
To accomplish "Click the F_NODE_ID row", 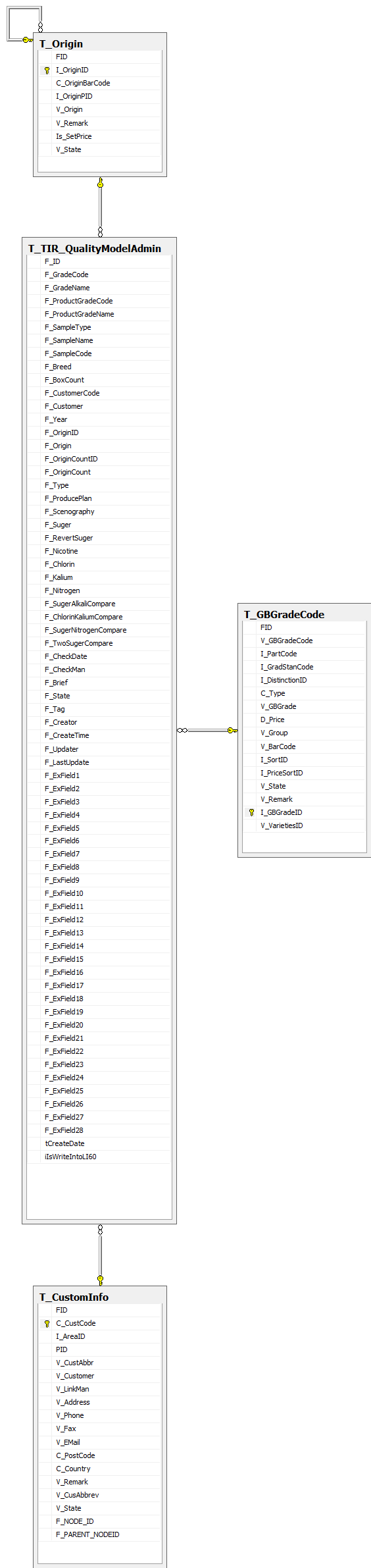I will pos(99,1522).
